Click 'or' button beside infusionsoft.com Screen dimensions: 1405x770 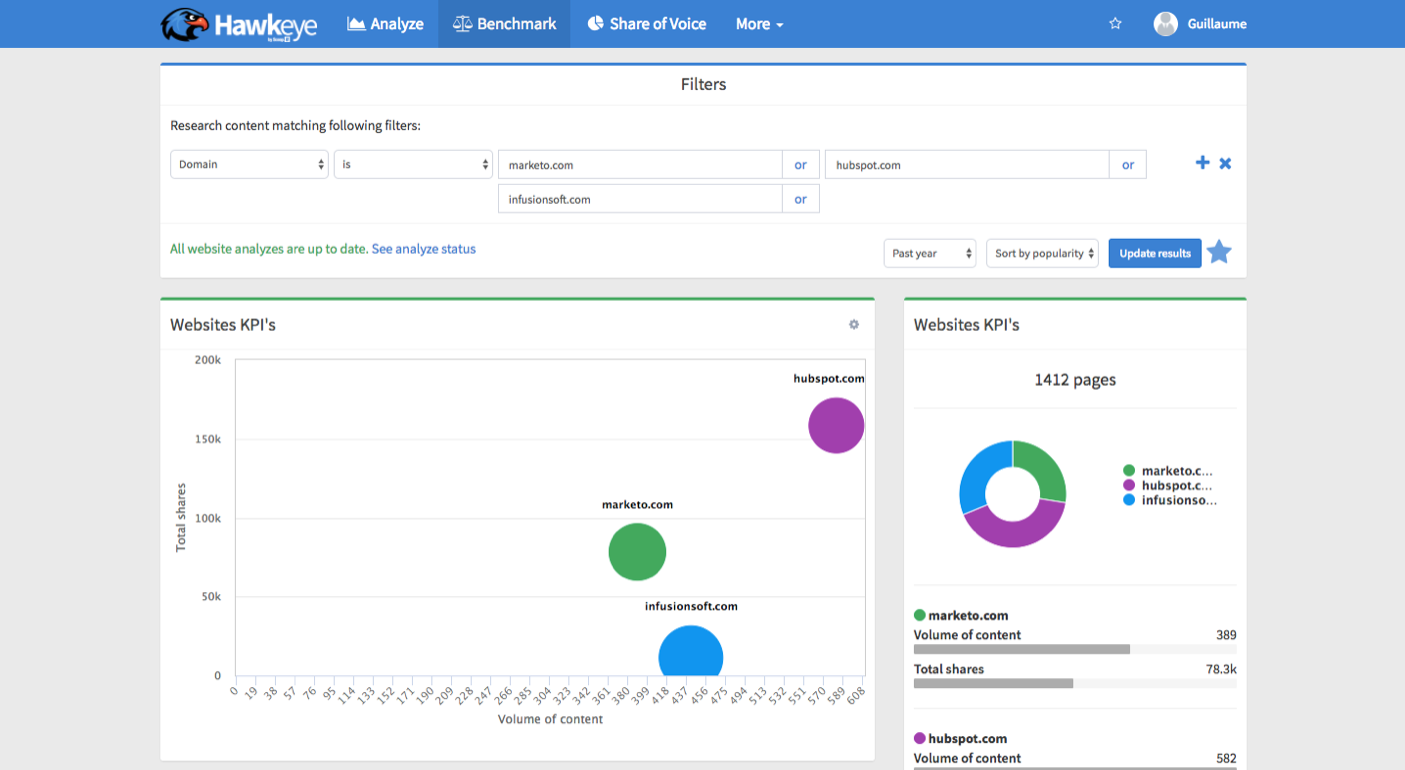tap(801, 199)
